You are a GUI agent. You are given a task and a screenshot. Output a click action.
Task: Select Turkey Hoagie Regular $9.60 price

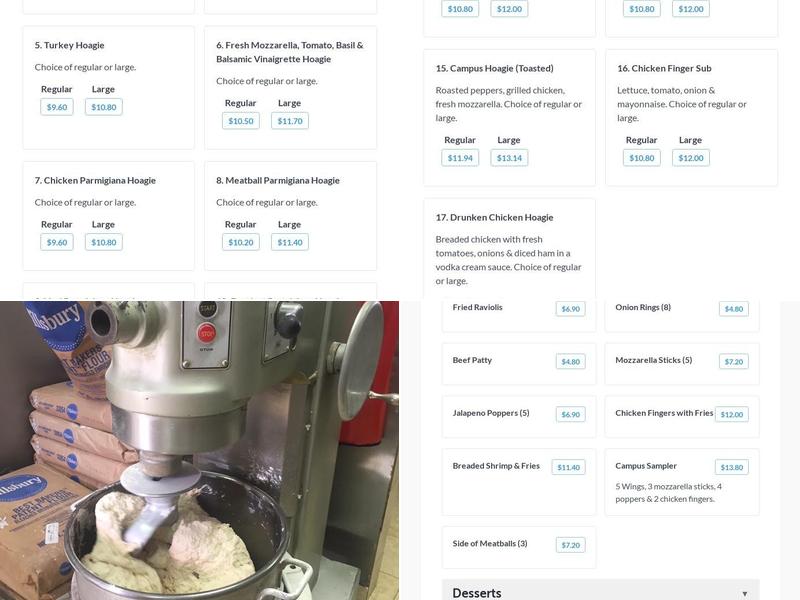pyautogui.click(x=57, y=107)
